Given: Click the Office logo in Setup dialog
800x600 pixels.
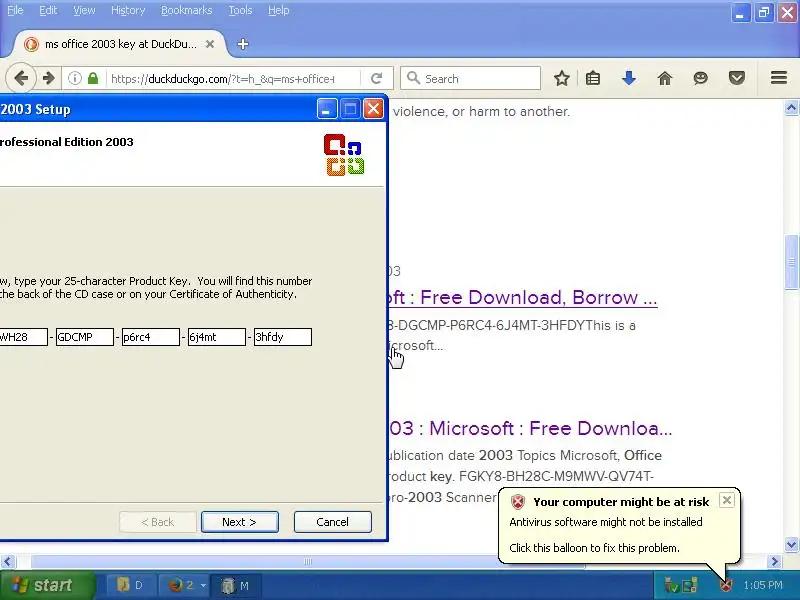Looking at the screenshot, I should 344,155.
